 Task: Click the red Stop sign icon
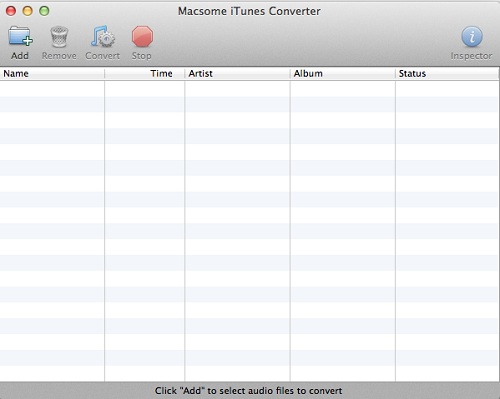click(x=142, y=36)
